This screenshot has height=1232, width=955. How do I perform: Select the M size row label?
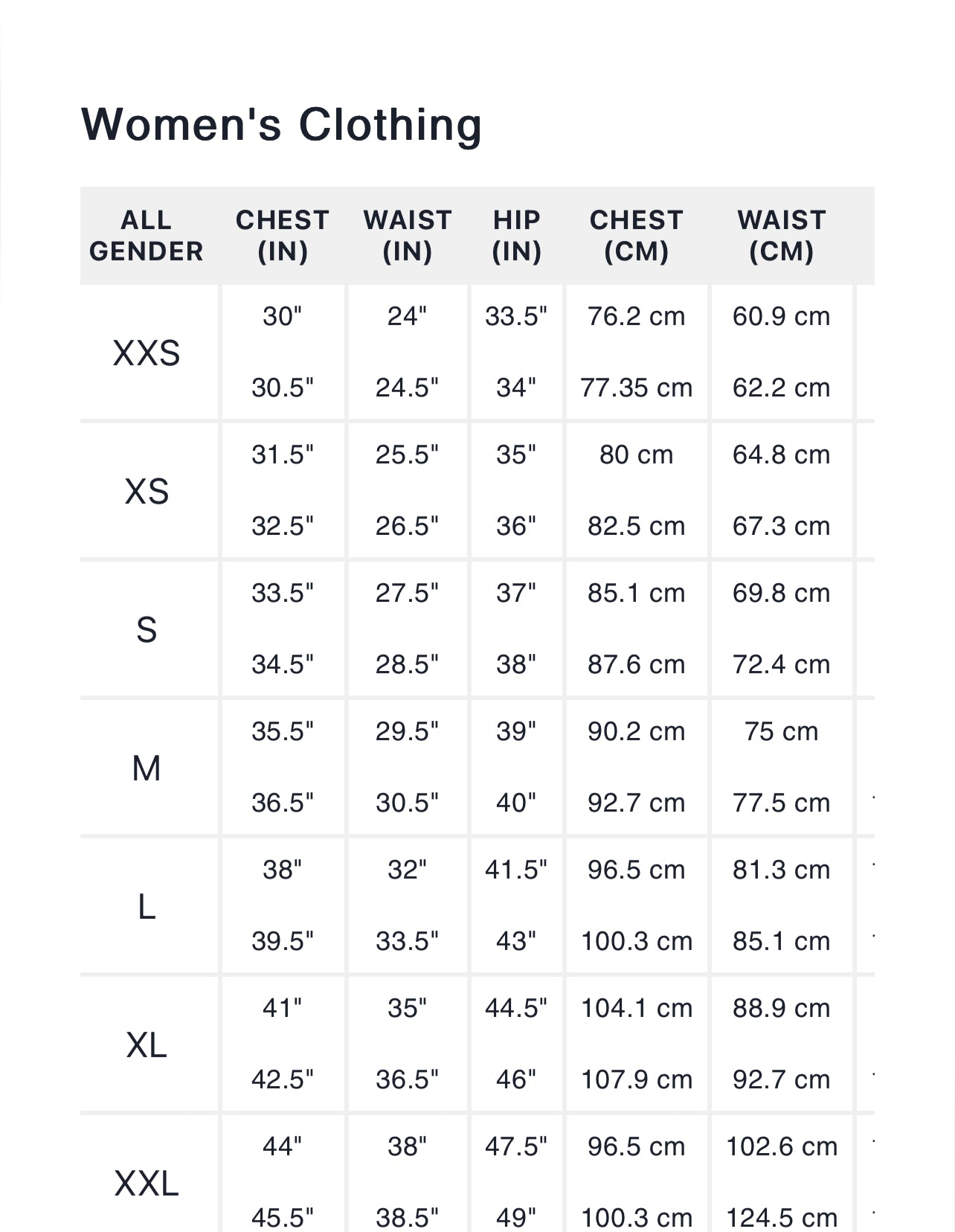point(147,768)
